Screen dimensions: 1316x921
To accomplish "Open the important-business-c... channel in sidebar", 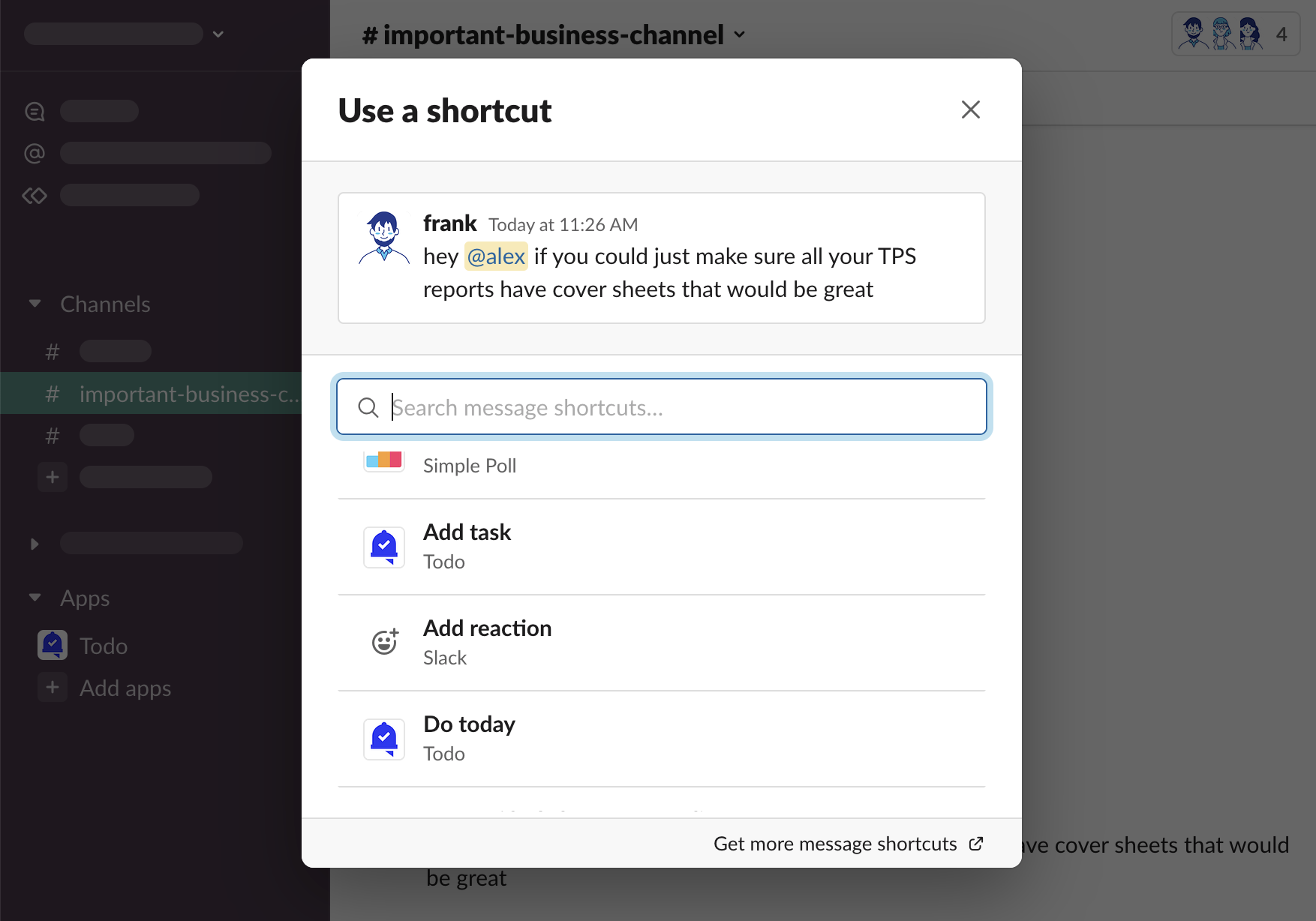I will [x=151, y=394].
